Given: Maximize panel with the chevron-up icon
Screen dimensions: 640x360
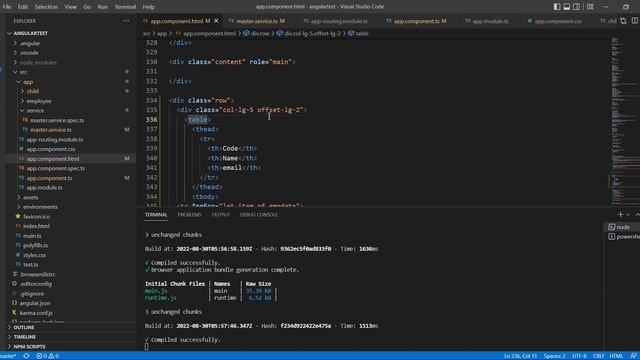Looking at the screenshot, I should (x=637, y=215).
